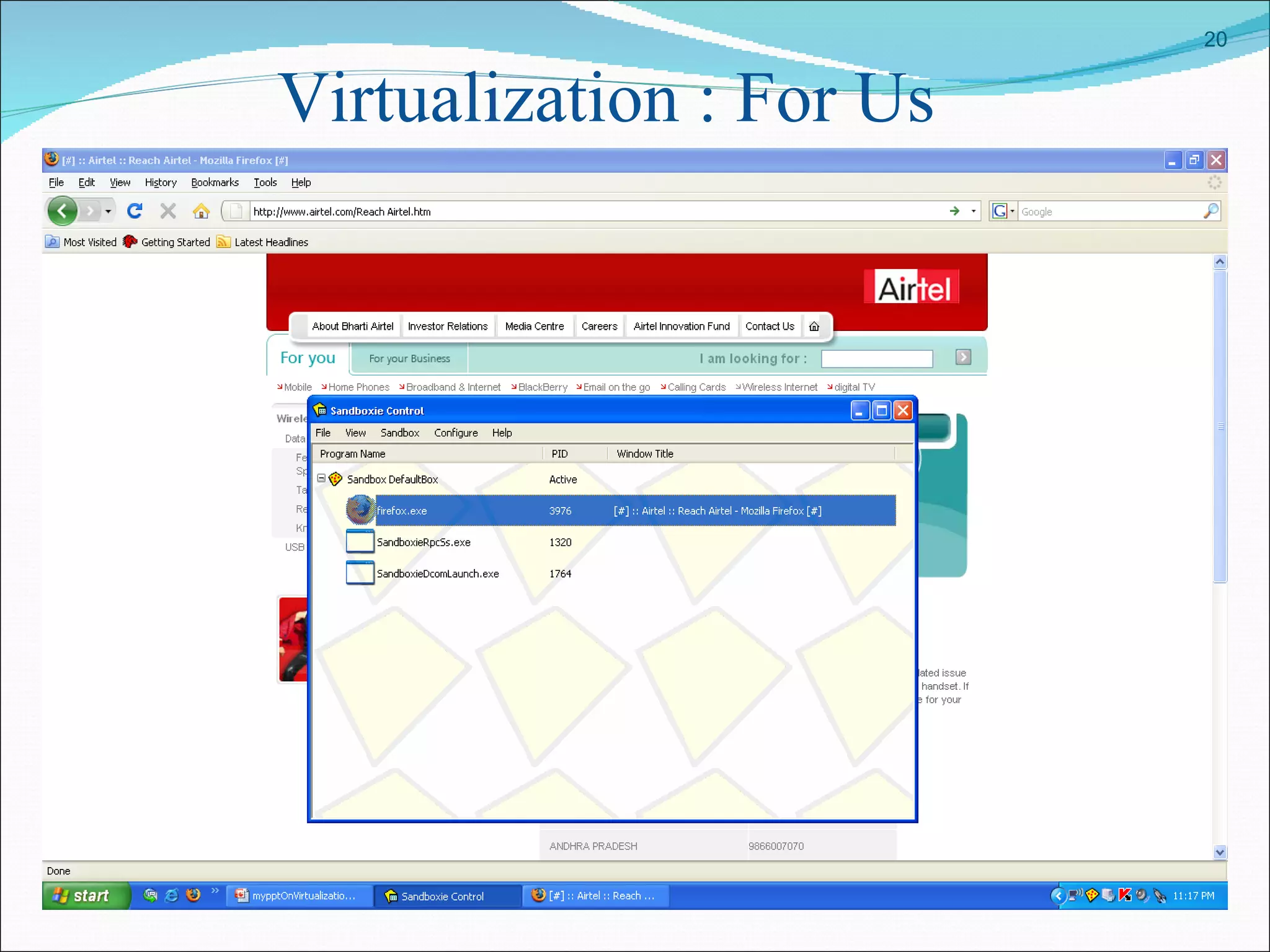Click Firefox forward arrow button
Viewport: 1270px width, 952px height.
click(90, 211)
